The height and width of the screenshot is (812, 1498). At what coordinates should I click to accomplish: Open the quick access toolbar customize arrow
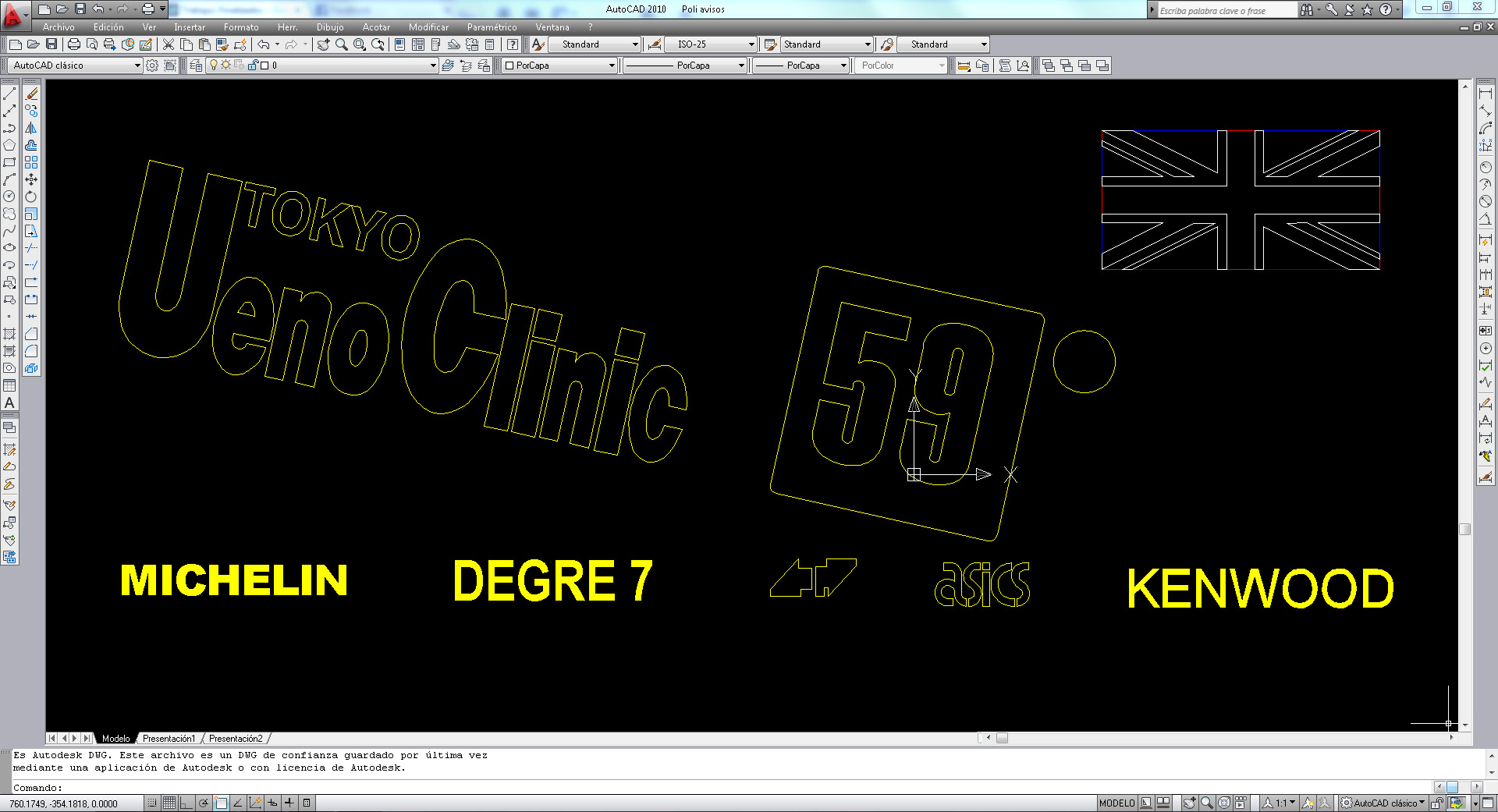162,9
